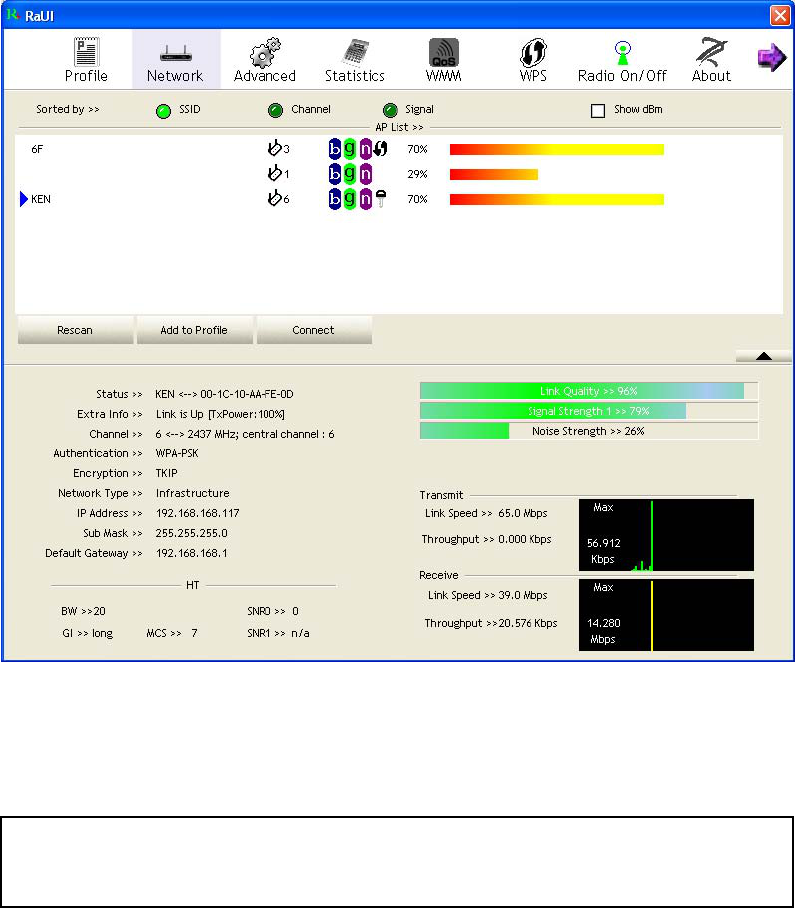Enable the Show dBm checkbox

click(598, 111)
